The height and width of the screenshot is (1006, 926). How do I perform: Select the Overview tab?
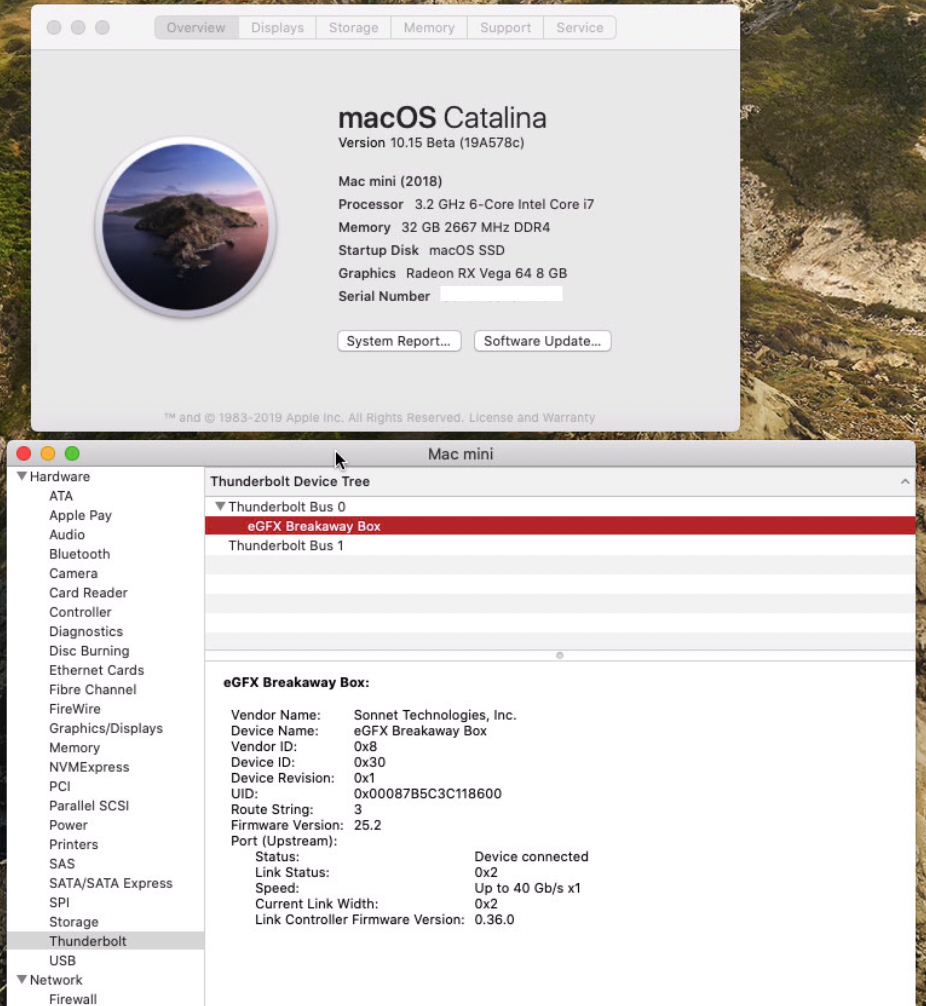(x=196, y=28)
